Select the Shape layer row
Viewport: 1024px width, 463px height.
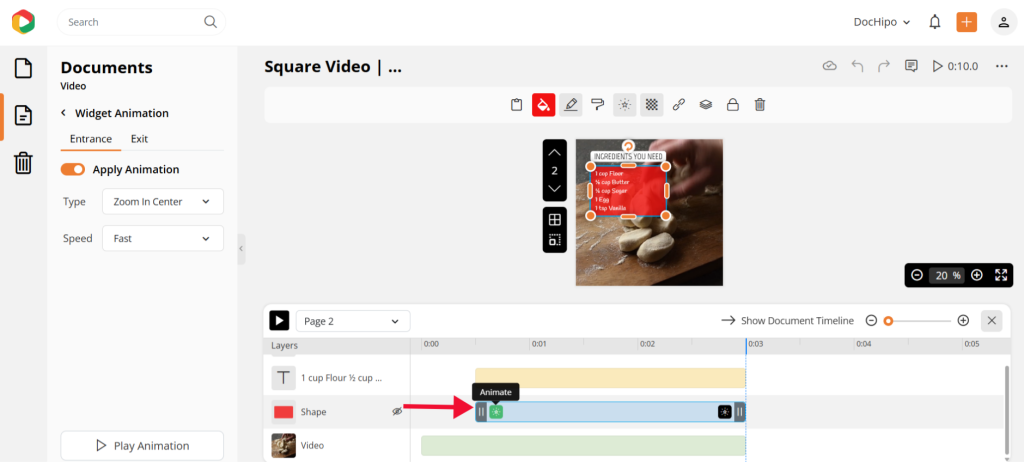[337, 412]
